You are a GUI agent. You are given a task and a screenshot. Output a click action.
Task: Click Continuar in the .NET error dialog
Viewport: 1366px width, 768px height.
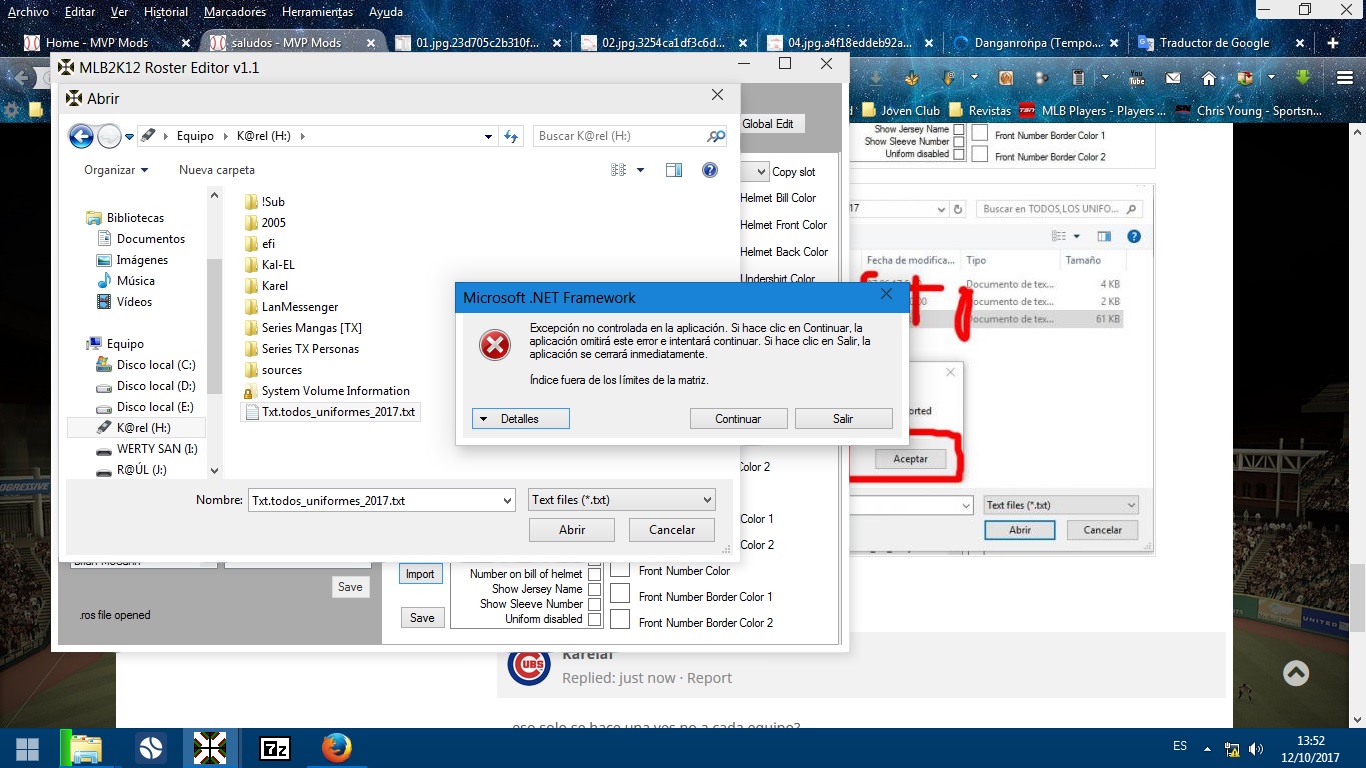click(738, 419)
